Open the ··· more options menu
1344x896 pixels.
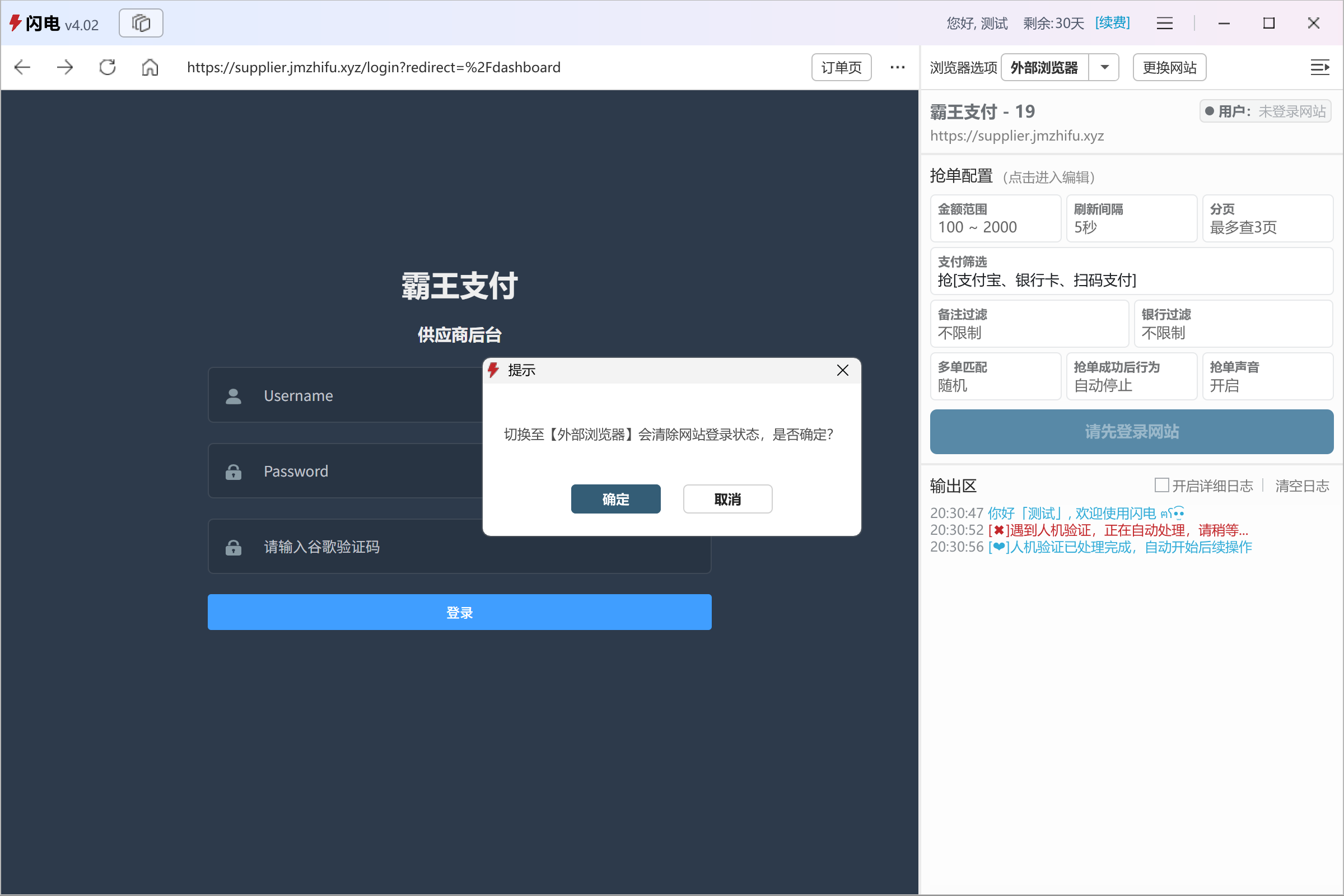[x=897, y=67]
